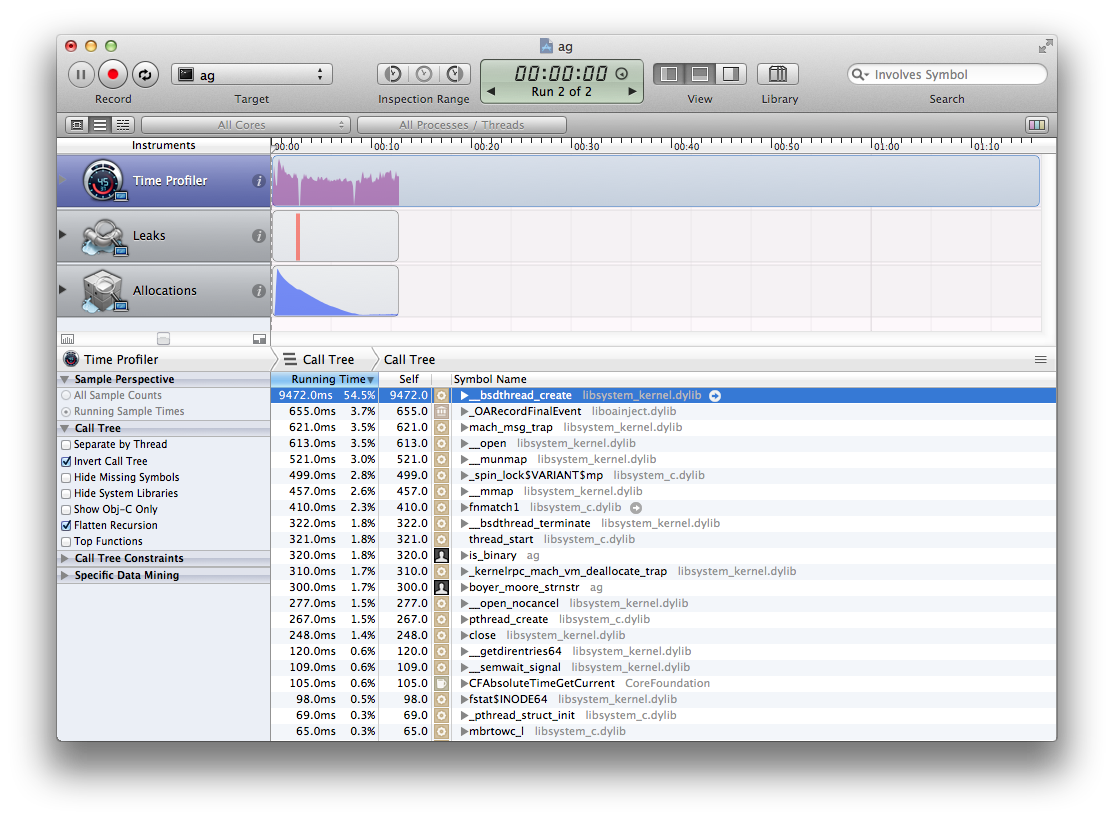Image resolution: width=1114 pixels, height=820 pixels.
Task: Open Time Profiler info button
Action: pos(259,181)
